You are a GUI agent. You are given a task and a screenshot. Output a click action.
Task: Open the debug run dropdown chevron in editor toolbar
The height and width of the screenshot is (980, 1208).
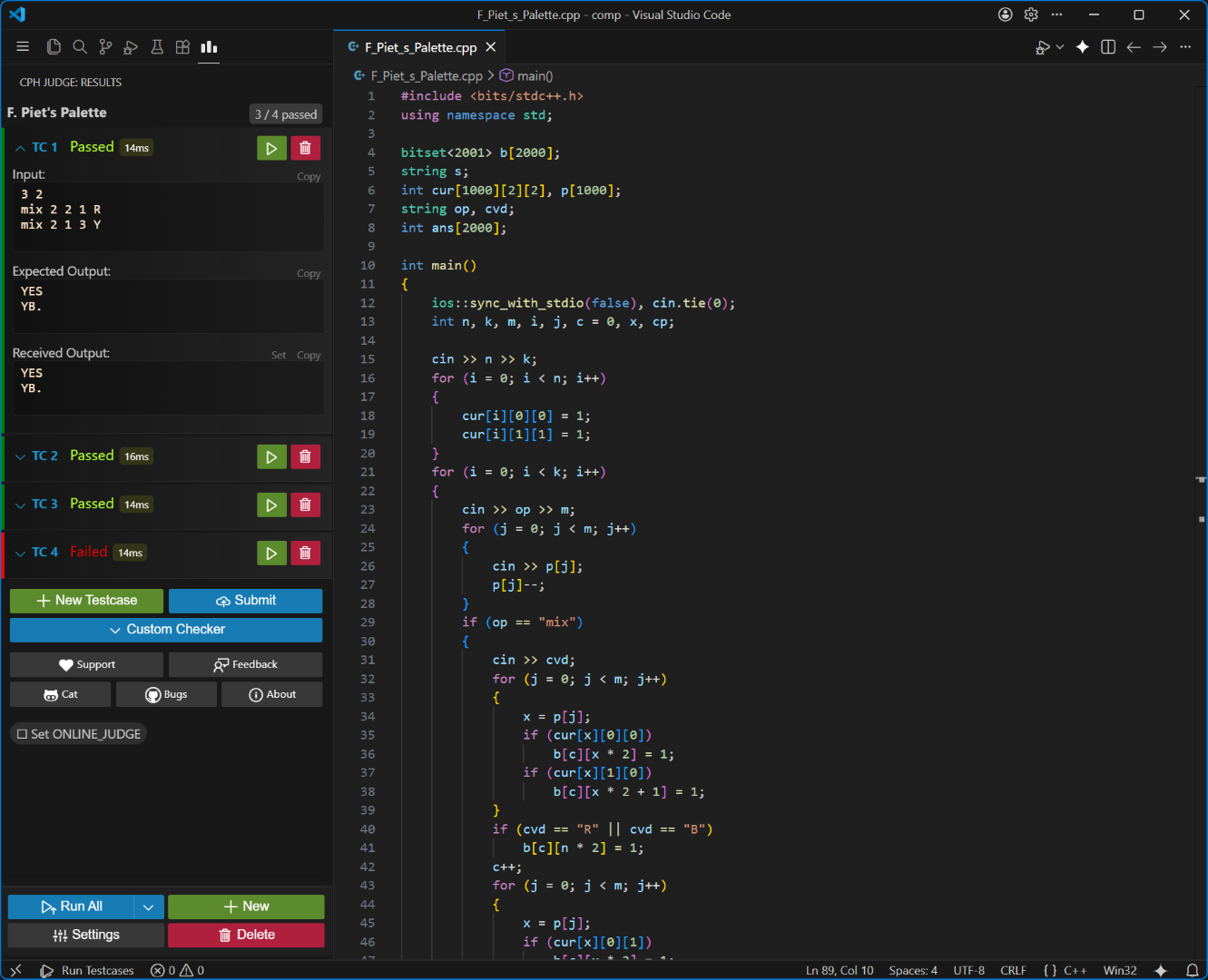tap(1060, 47)
